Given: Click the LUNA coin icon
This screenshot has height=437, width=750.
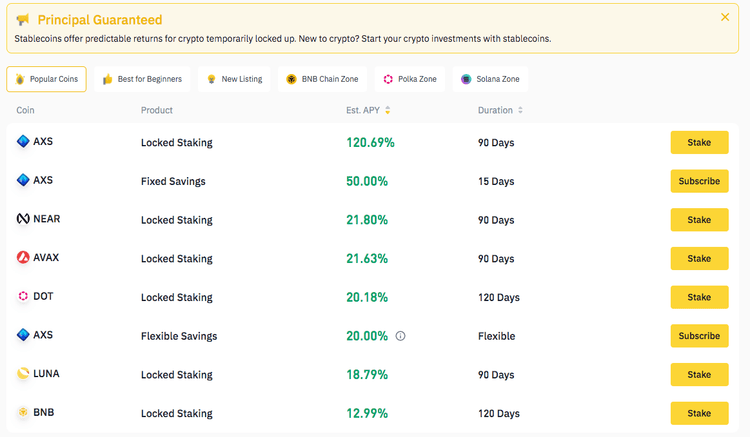Looking at the screenshot, I should pos(23,374).
